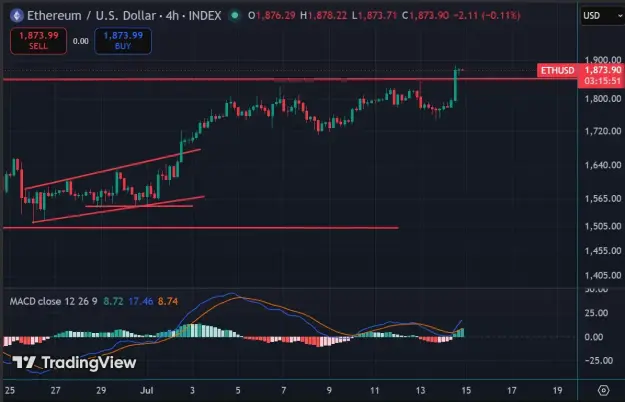This screenshot has height=402, width=625.
Task: Open the MACD close 12 26 9 indicator legend
Action: (53, 301)
